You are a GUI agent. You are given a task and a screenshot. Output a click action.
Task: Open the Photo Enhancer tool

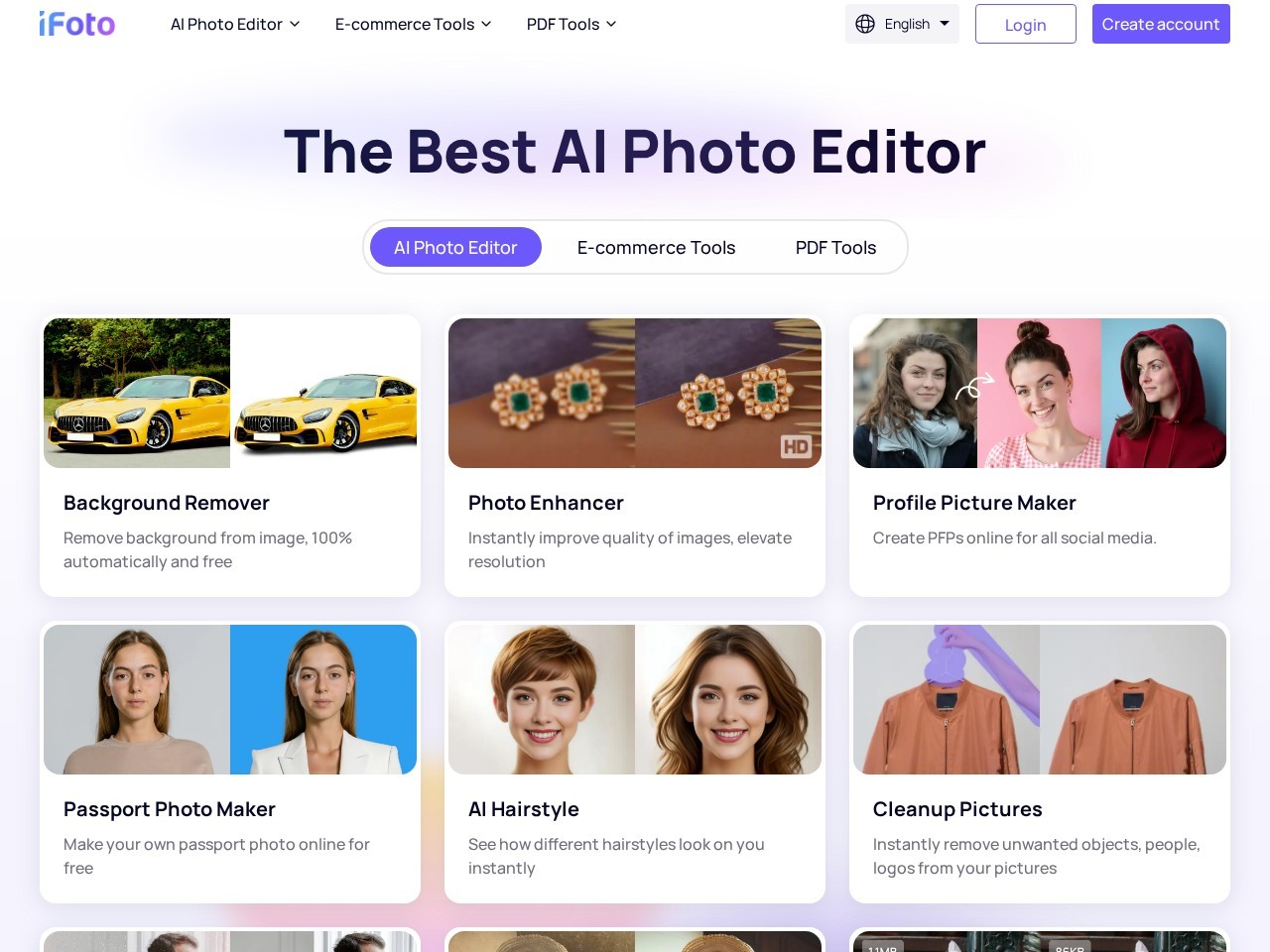coord(546,503)
